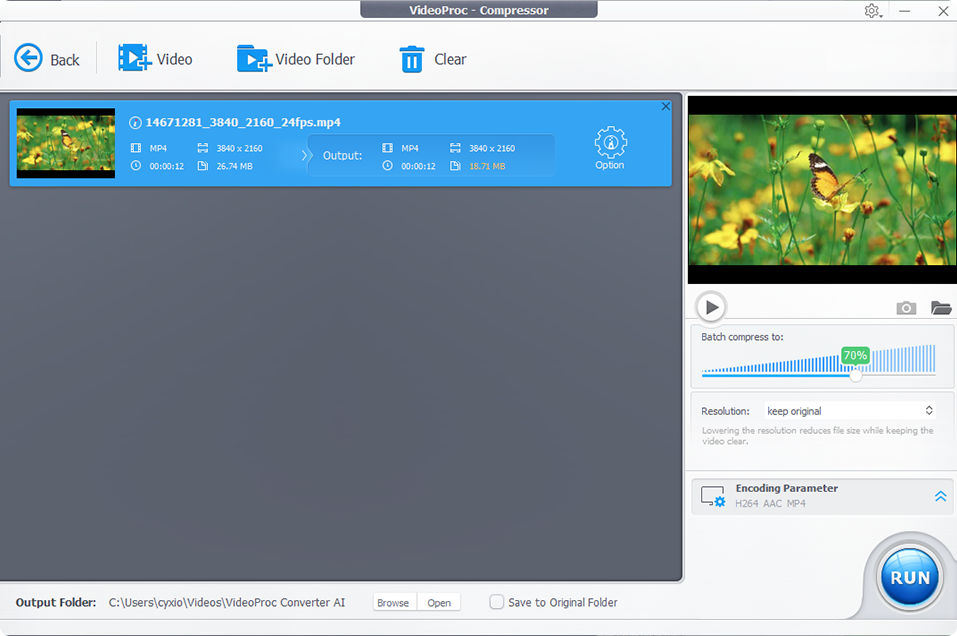Remove the 14671281 video from the list
This screenshot has width=957, height=636.
click(x=665, y=106)
